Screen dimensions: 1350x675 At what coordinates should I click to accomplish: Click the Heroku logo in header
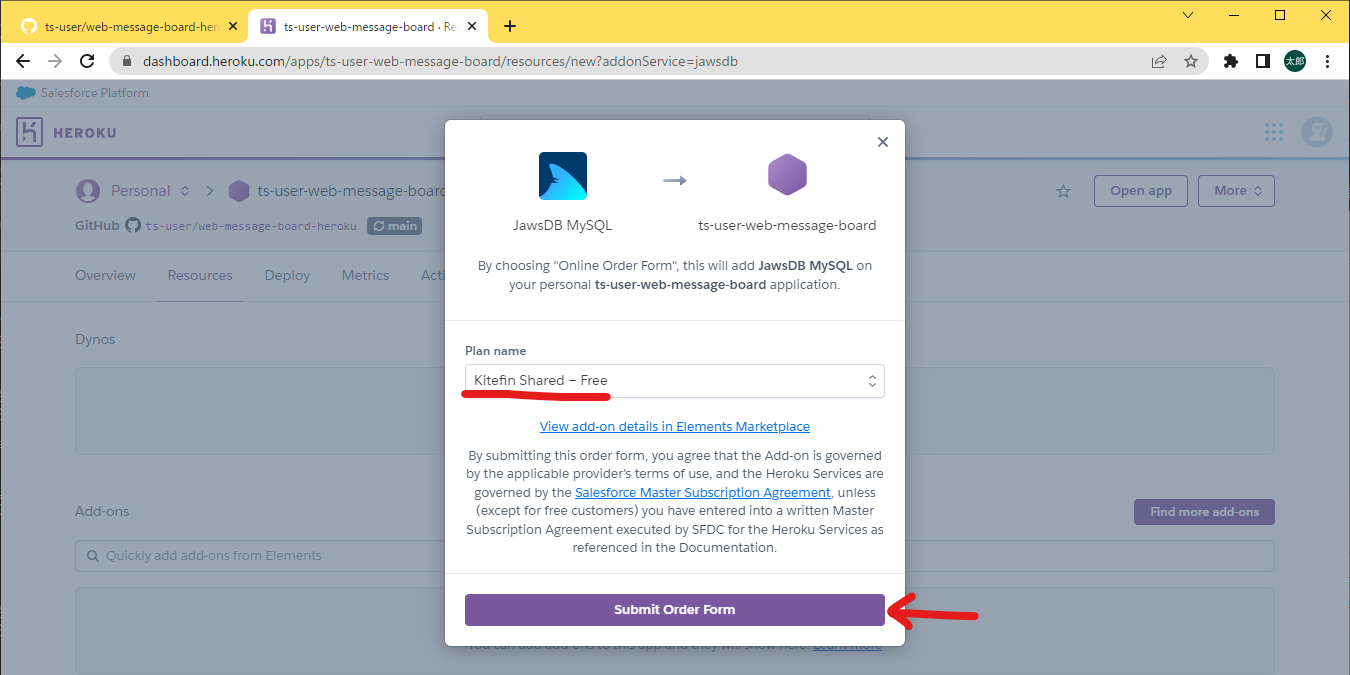click(66, 132)
